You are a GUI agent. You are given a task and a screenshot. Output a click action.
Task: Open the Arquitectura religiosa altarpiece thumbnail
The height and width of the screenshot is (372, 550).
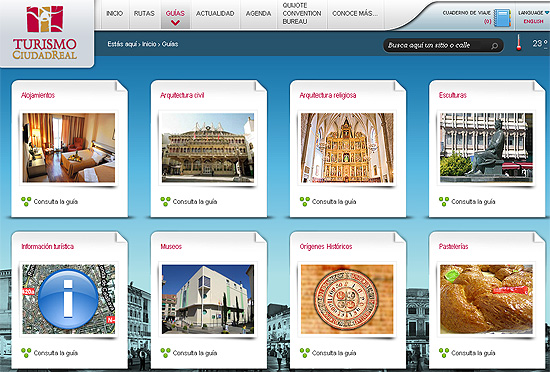pos(347,148)
